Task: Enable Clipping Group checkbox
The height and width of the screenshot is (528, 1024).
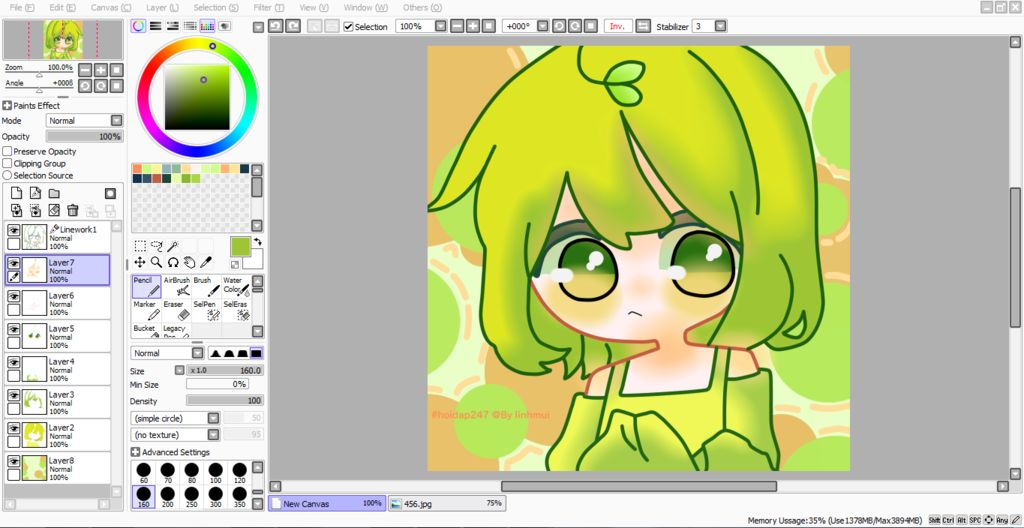Action: click(7, 163)
